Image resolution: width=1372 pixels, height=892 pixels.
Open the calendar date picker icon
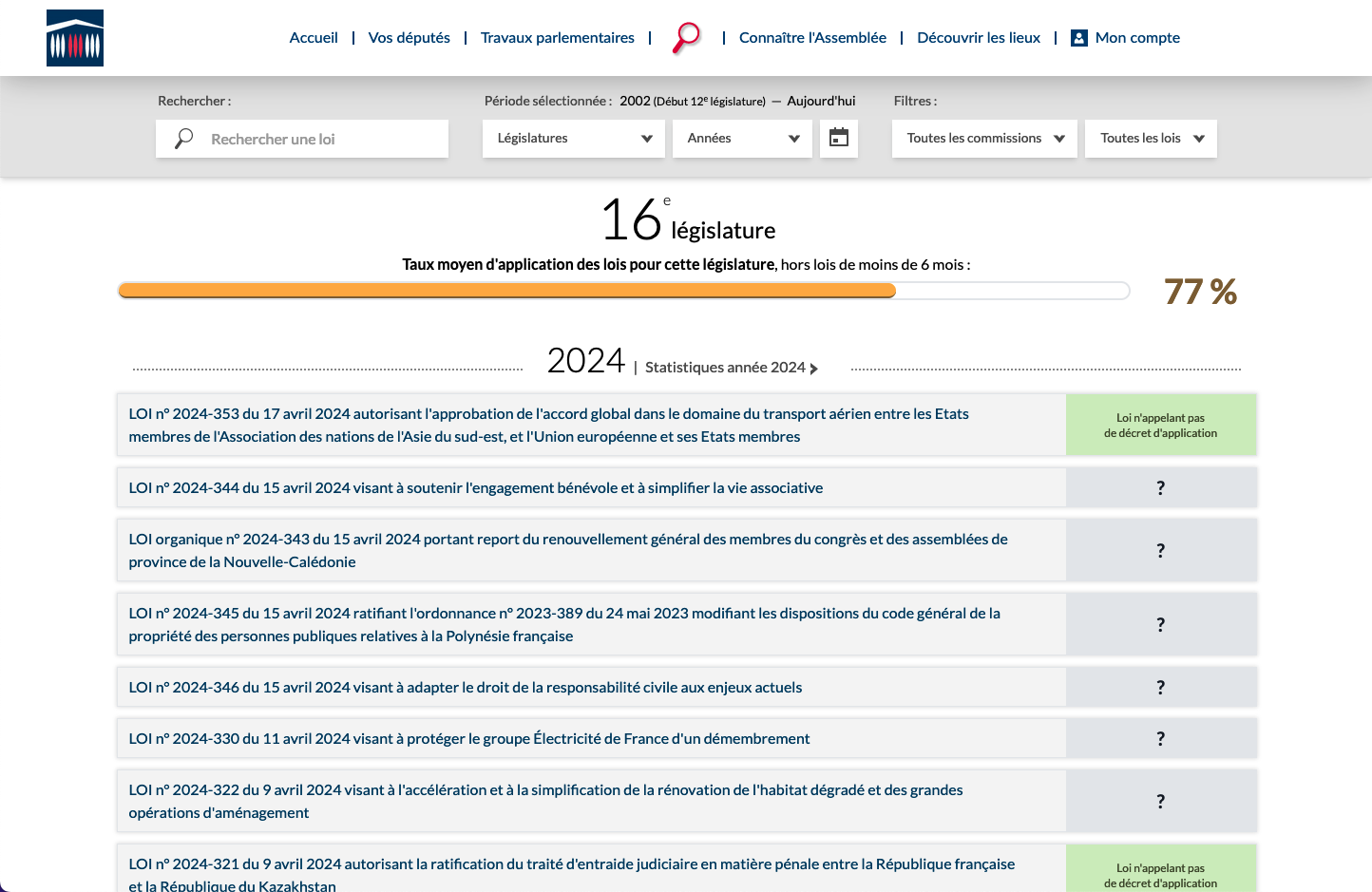[838, 138]
